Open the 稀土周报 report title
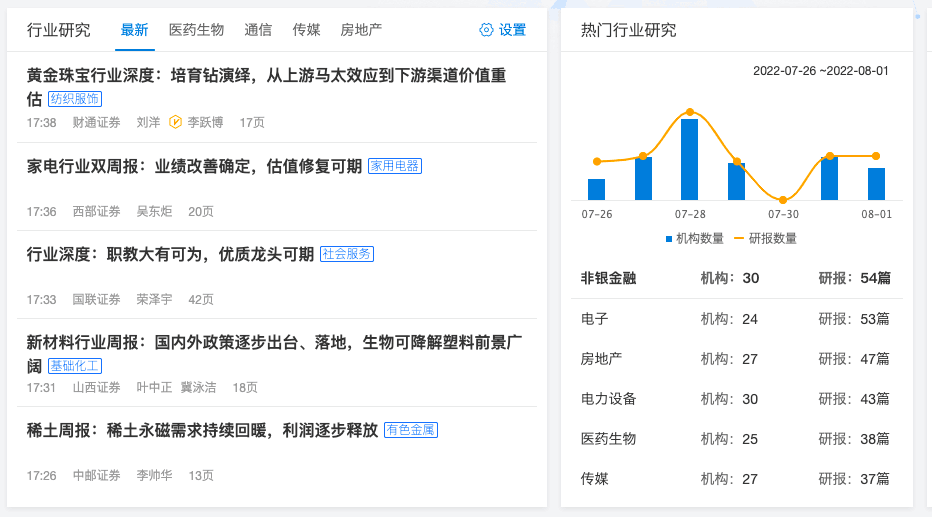Image resolution: width=932 pixels, height=517 pixels. point(202,430)
